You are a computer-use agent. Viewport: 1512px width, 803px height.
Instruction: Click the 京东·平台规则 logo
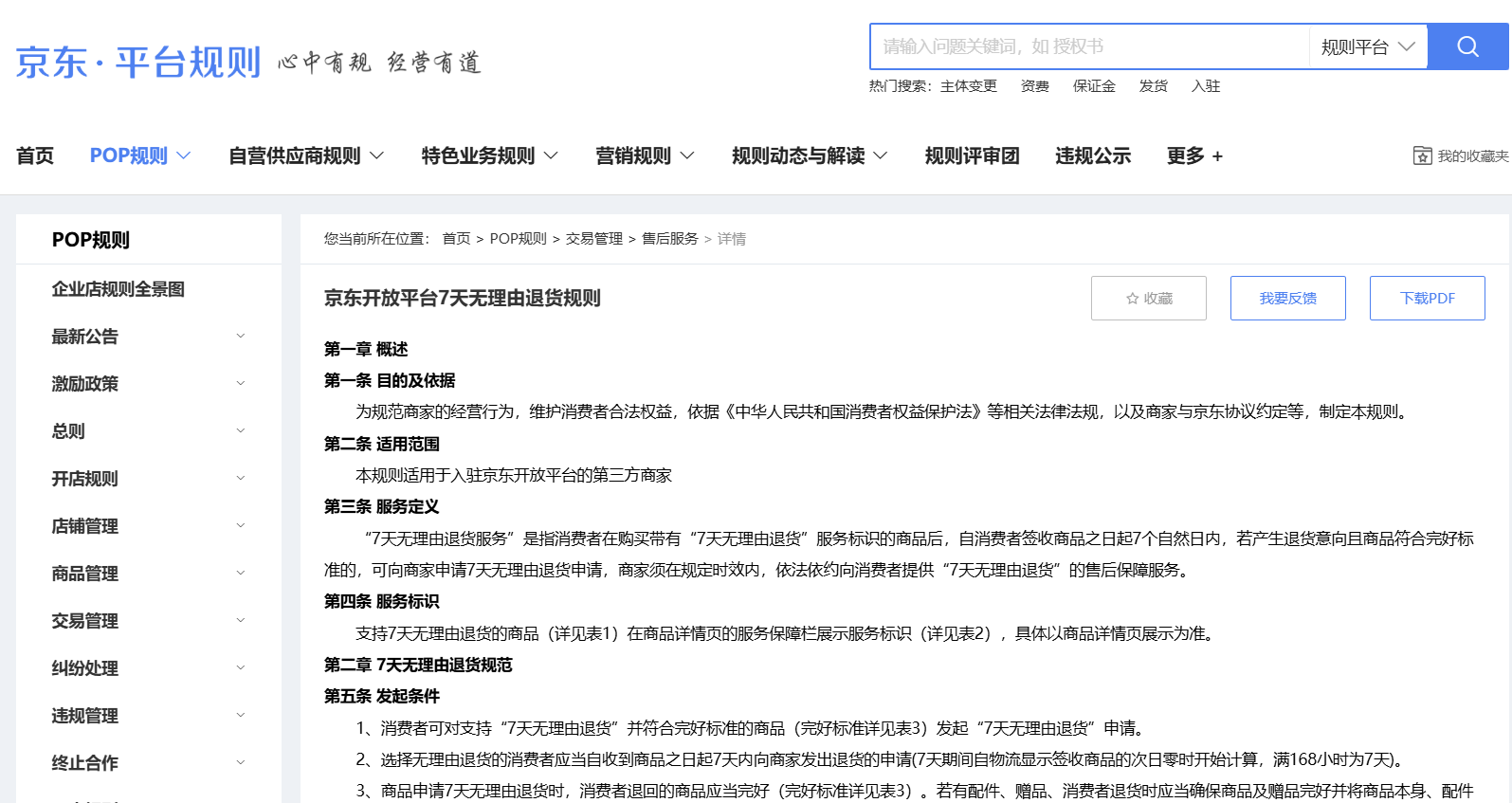coord(137,63)
